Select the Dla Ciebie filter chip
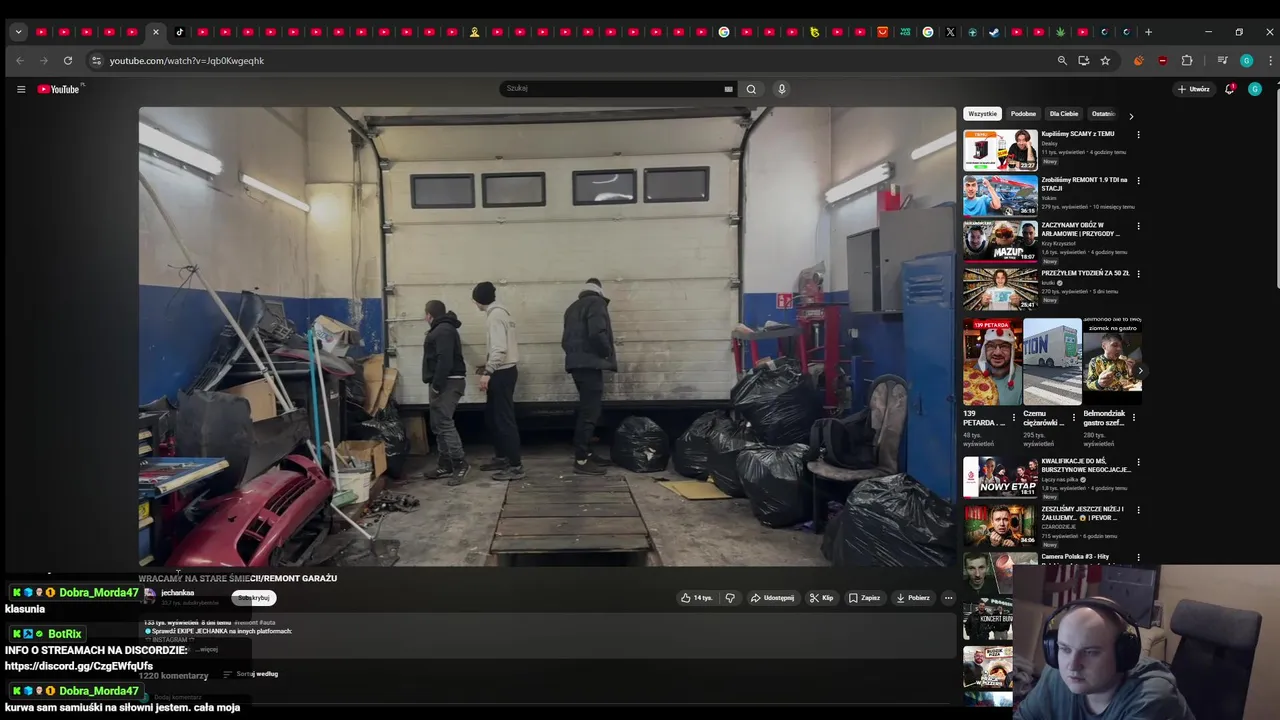Viewport: 1280px width, 720px height. [x=1064, y=114]
